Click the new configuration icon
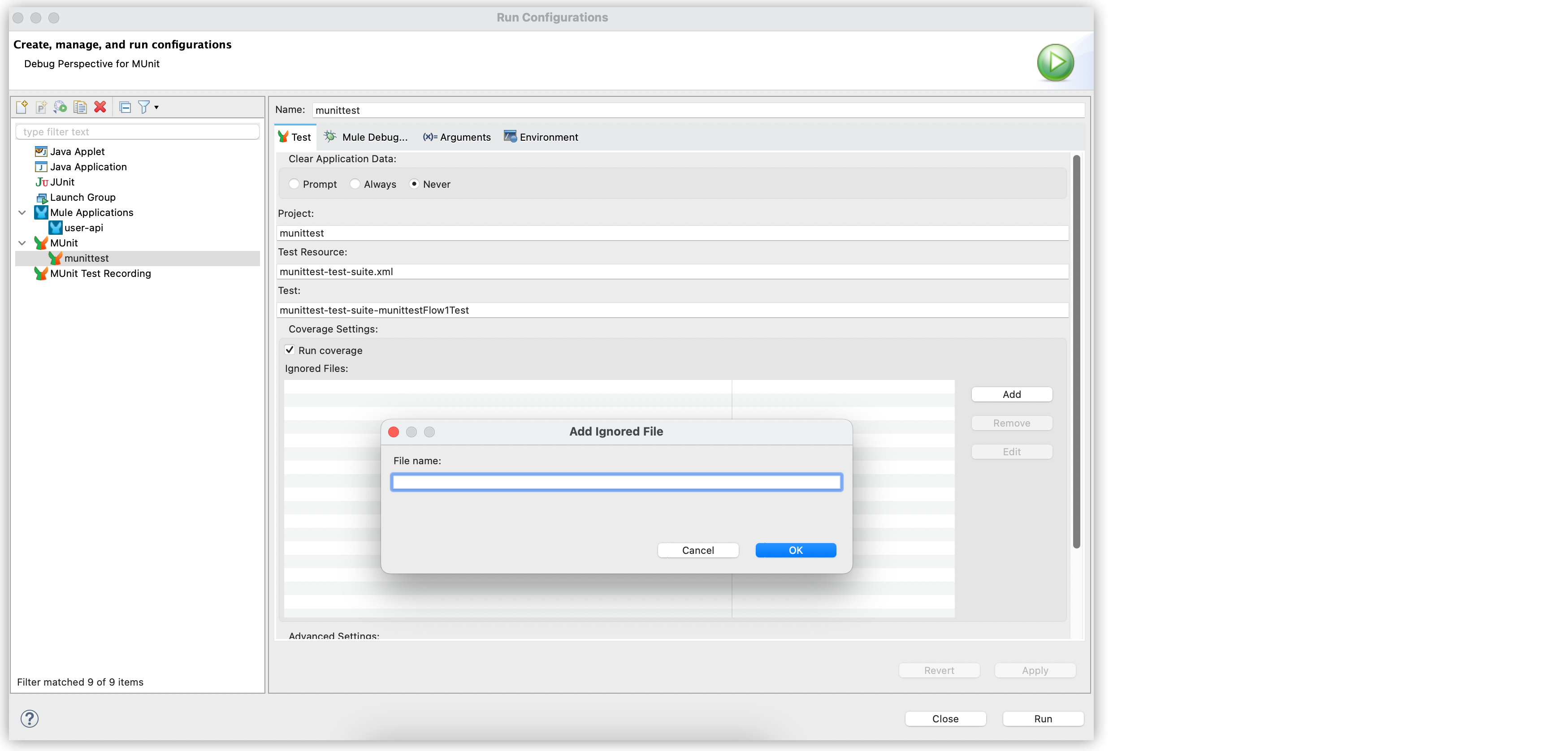This screenshot has height=751, width=1568. (x=22, y=106)
